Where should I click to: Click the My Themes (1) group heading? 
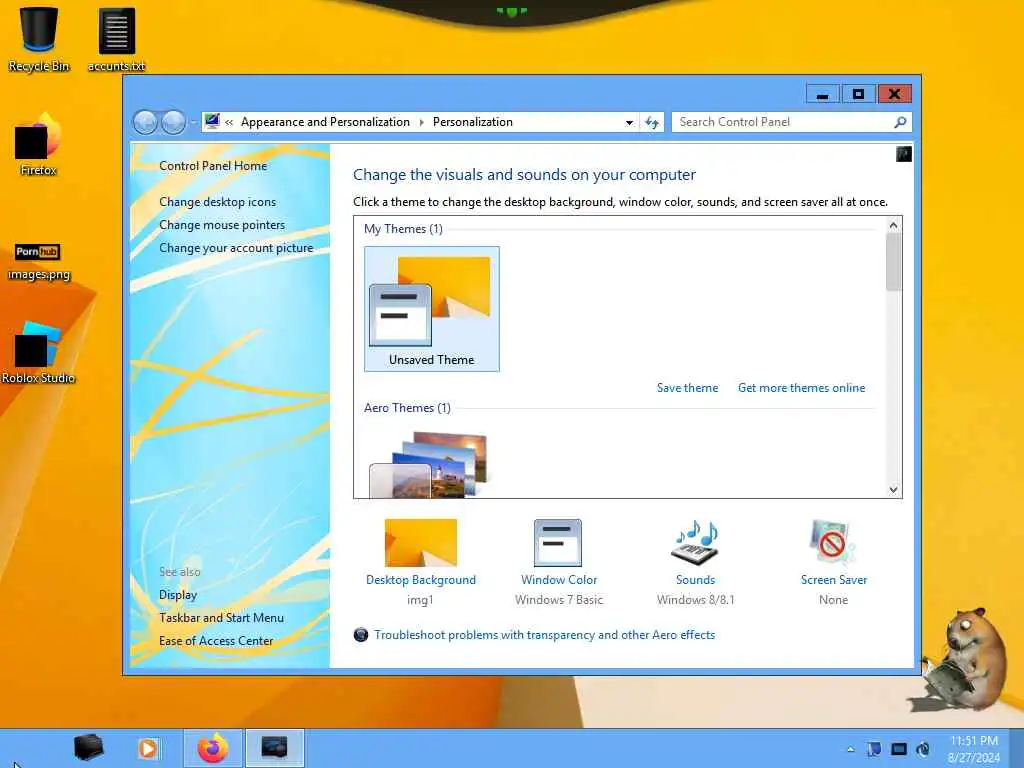click(x=403, y=229)
